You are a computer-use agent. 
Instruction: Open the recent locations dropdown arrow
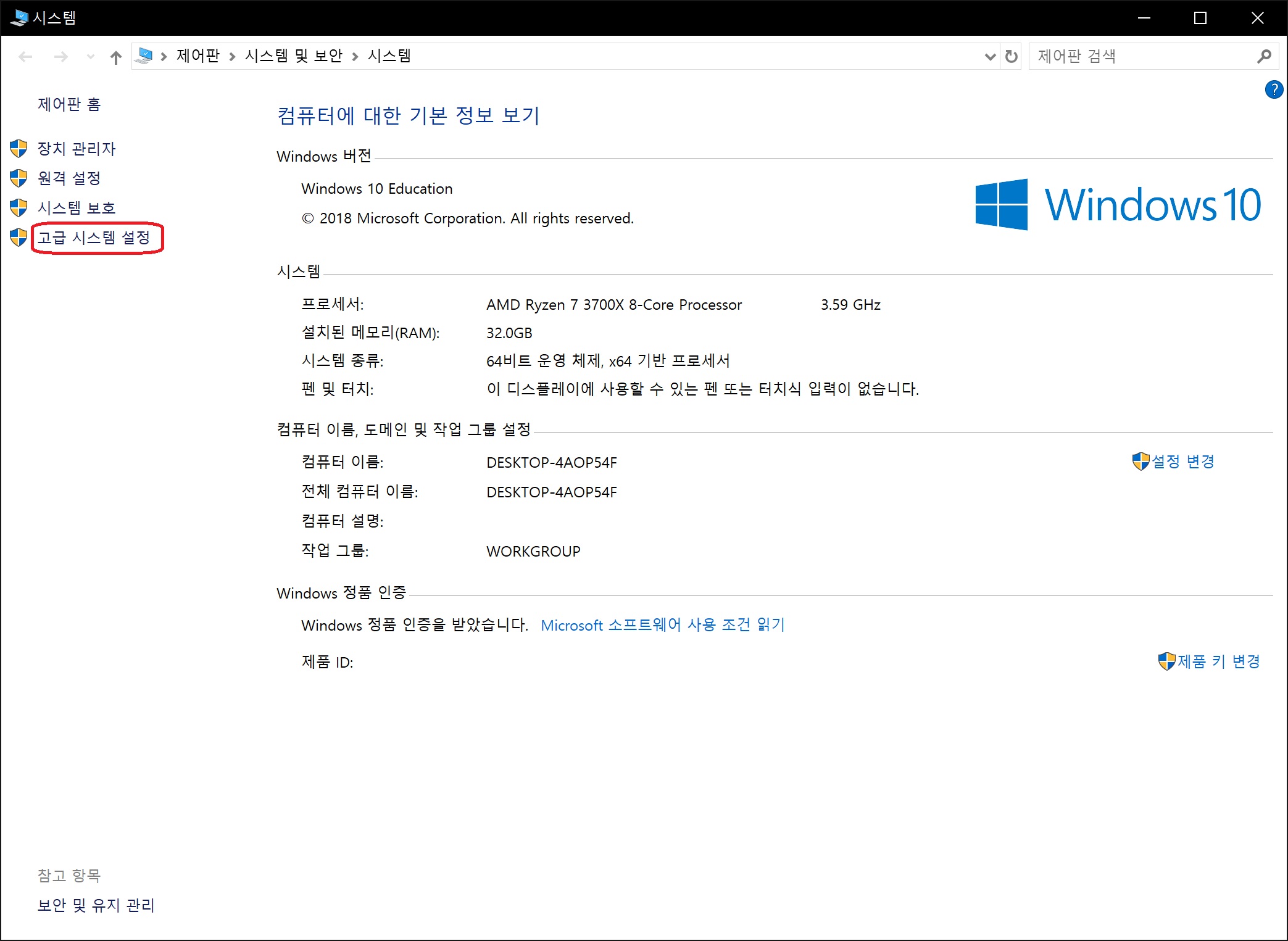(91, 57)
